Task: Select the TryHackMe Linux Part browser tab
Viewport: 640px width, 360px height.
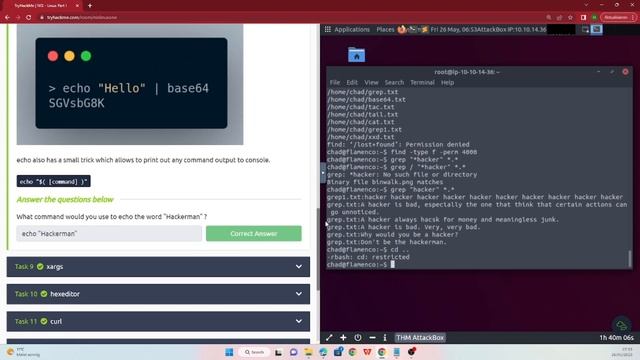Action: click(41, 6)
